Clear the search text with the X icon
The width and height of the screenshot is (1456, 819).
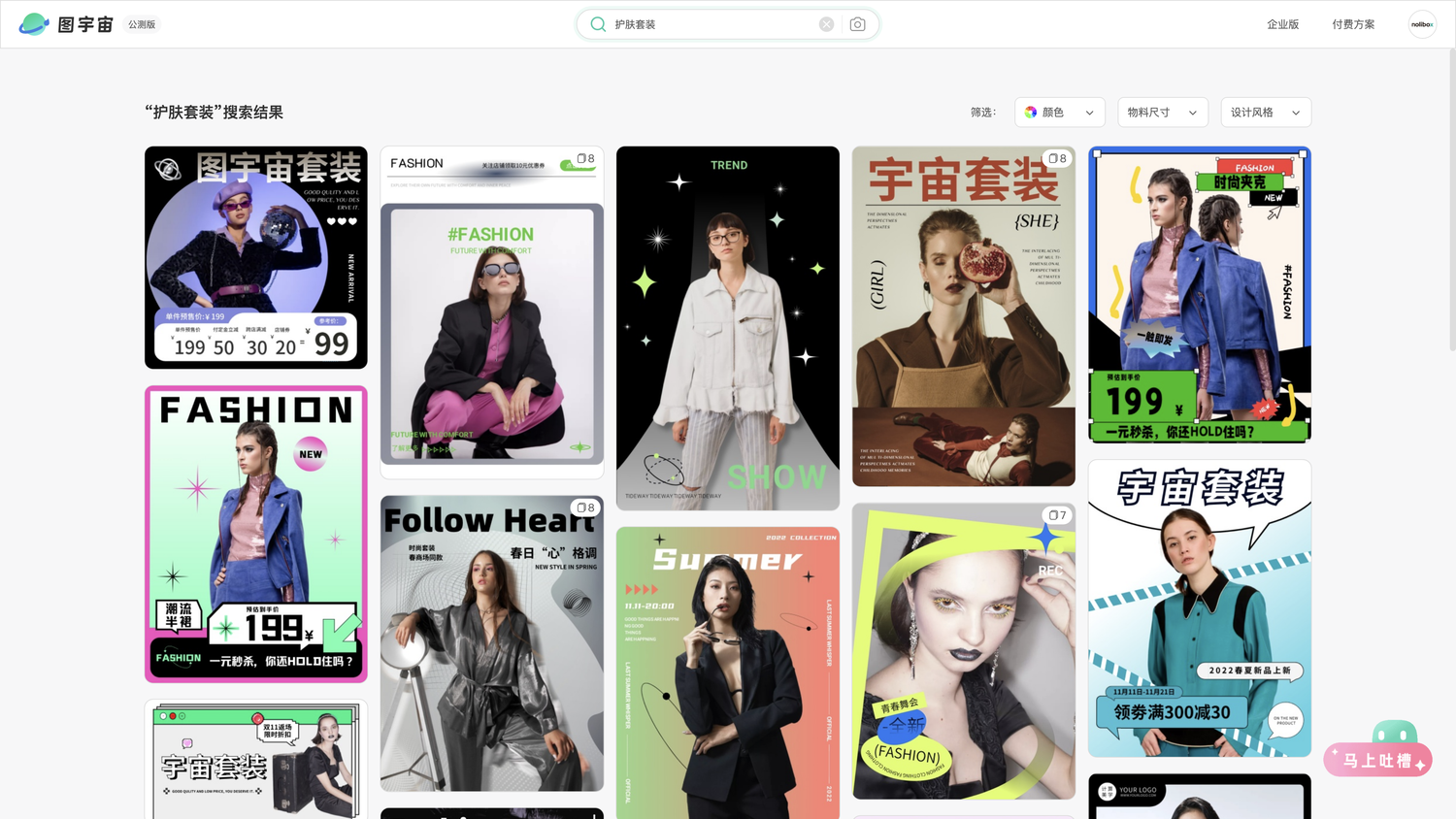(x=826, y=24)
